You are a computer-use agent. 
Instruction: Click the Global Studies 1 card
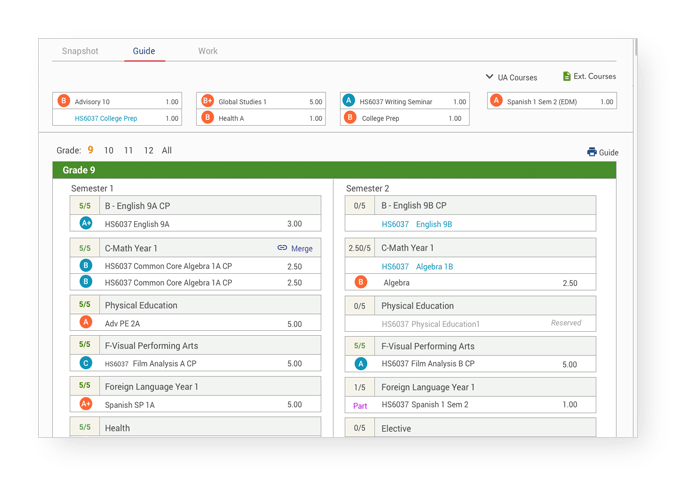(261, 101)
